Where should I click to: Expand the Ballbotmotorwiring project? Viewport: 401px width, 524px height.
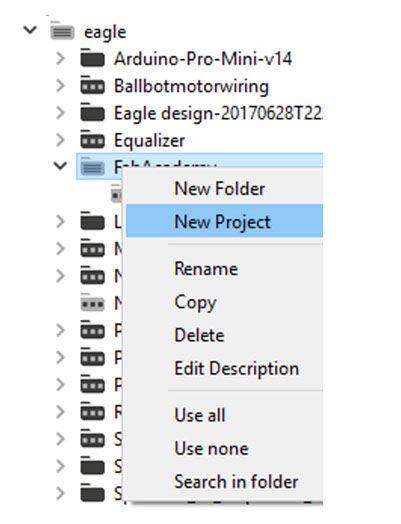coord(60,86)
